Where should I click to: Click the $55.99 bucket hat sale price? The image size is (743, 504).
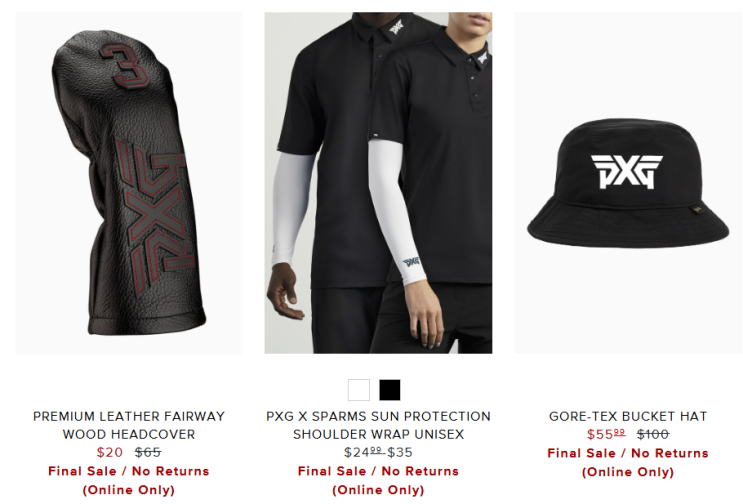click(606, 434)
